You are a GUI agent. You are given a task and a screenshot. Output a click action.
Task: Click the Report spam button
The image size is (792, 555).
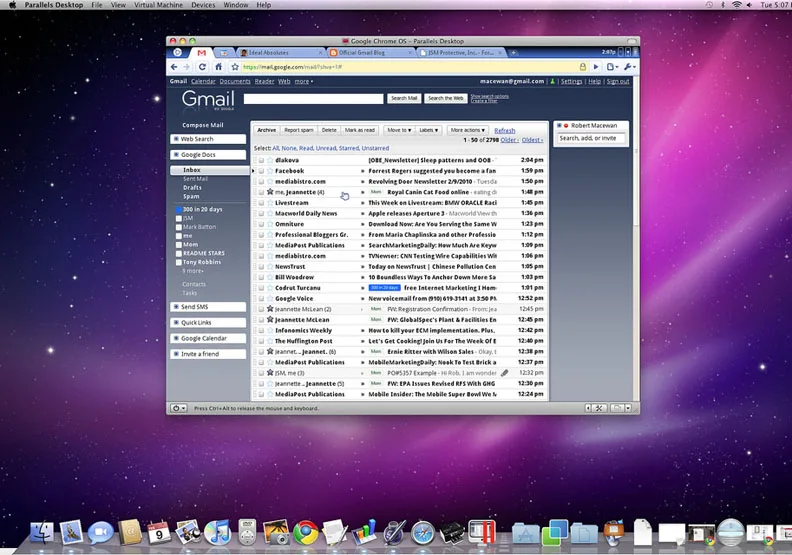pyautogui.click(x=299, y=130)
